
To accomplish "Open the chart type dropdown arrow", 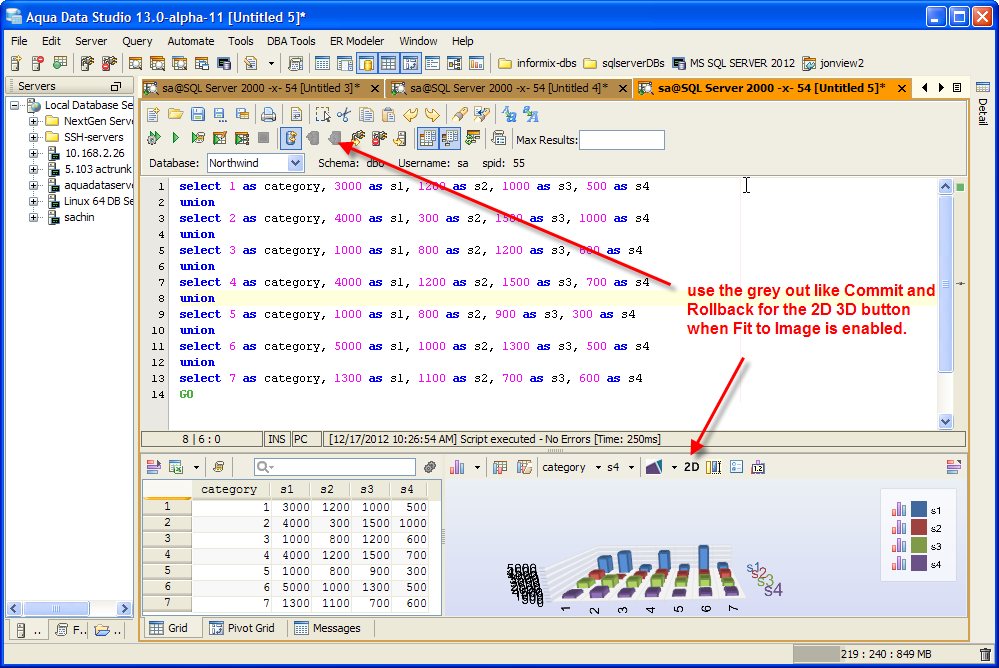I will pos(477,467).
